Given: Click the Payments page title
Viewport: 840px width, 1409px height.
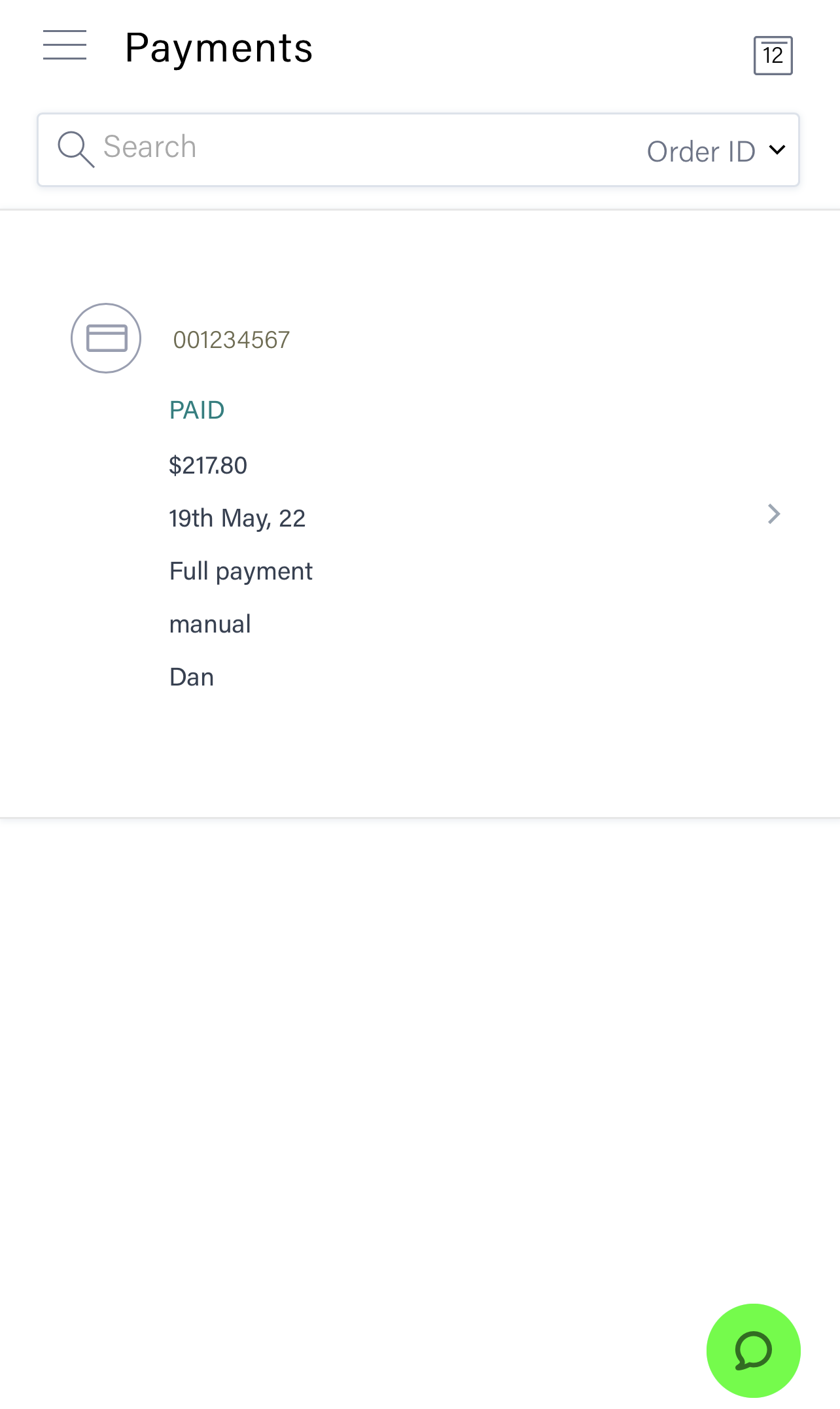Looking at the screenshot, I should pyautogui.click(x=219, y=48).
